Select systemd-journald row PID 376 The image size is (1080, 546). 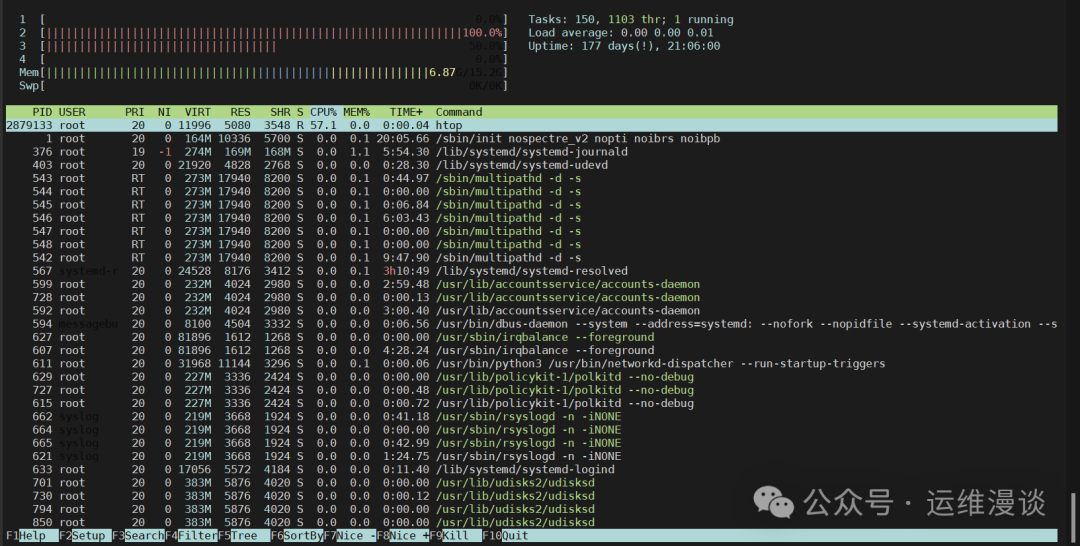click(x=532, y=151)
